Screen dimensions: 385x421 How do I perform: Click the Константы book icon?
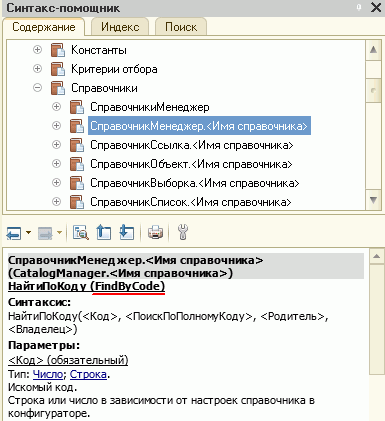point(58,50)
